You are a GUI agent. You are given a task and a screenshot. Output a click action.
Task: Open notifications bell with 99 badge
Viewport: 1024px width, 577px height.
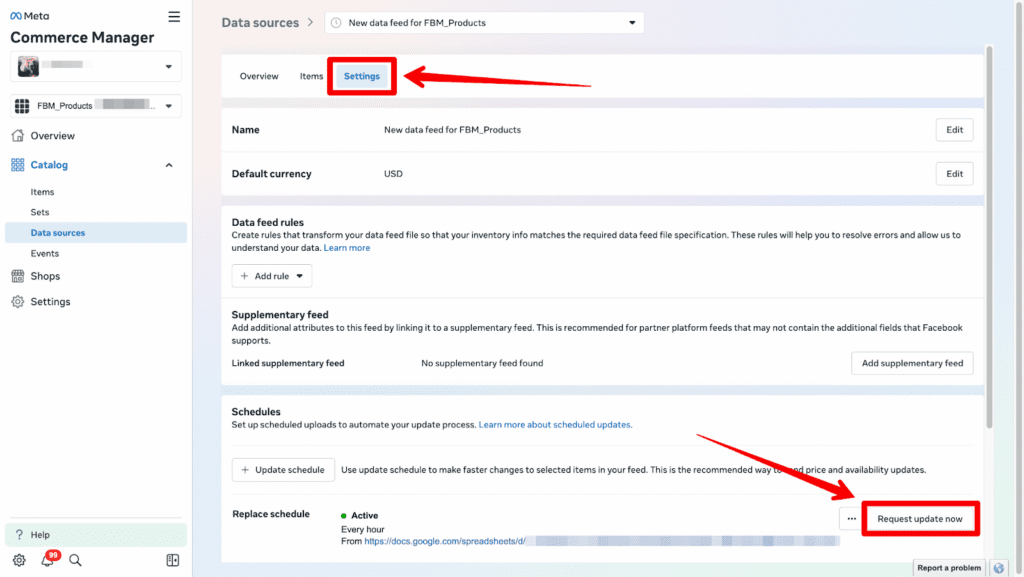(x=48, y=559)
